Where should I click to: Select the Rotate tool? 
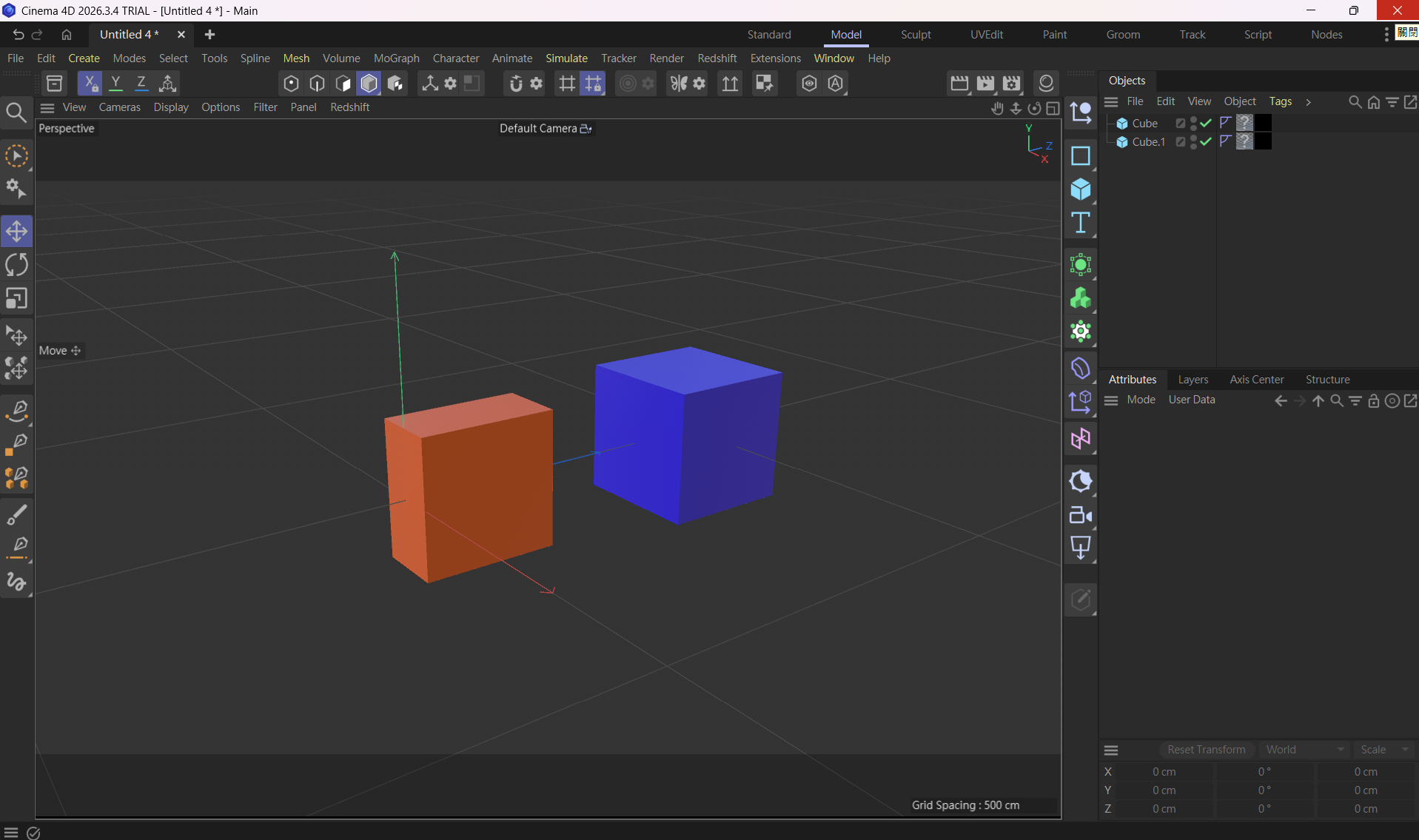[x=16, y=265]
